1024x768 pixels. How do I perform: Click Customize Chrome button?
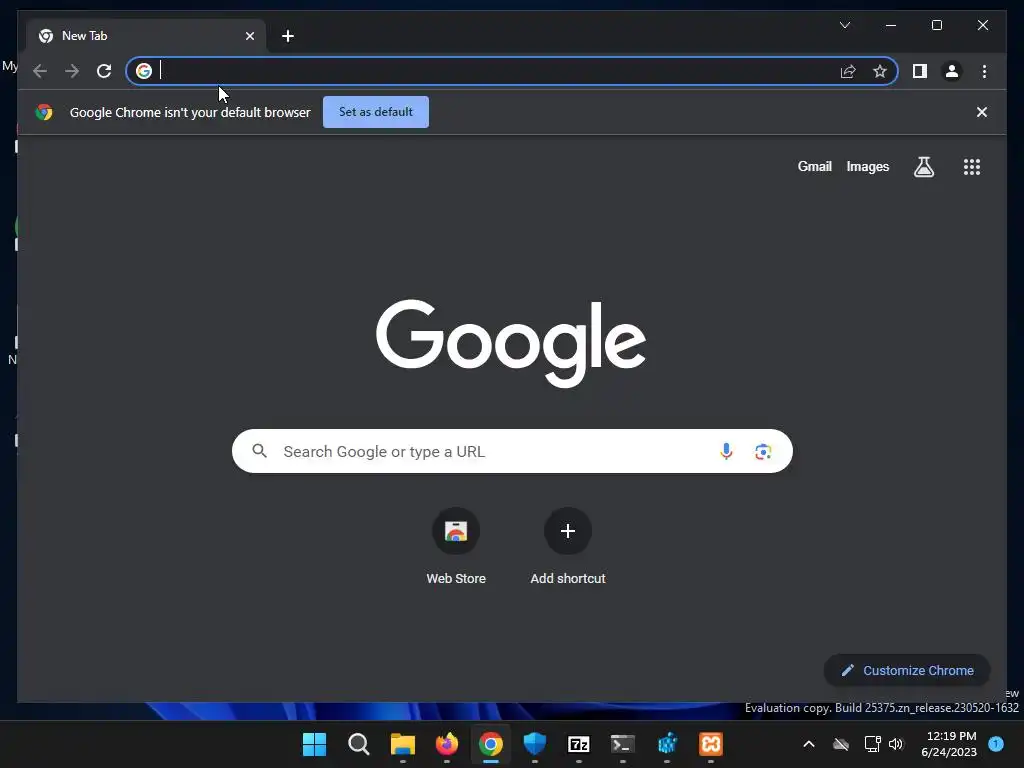[907, 671]
